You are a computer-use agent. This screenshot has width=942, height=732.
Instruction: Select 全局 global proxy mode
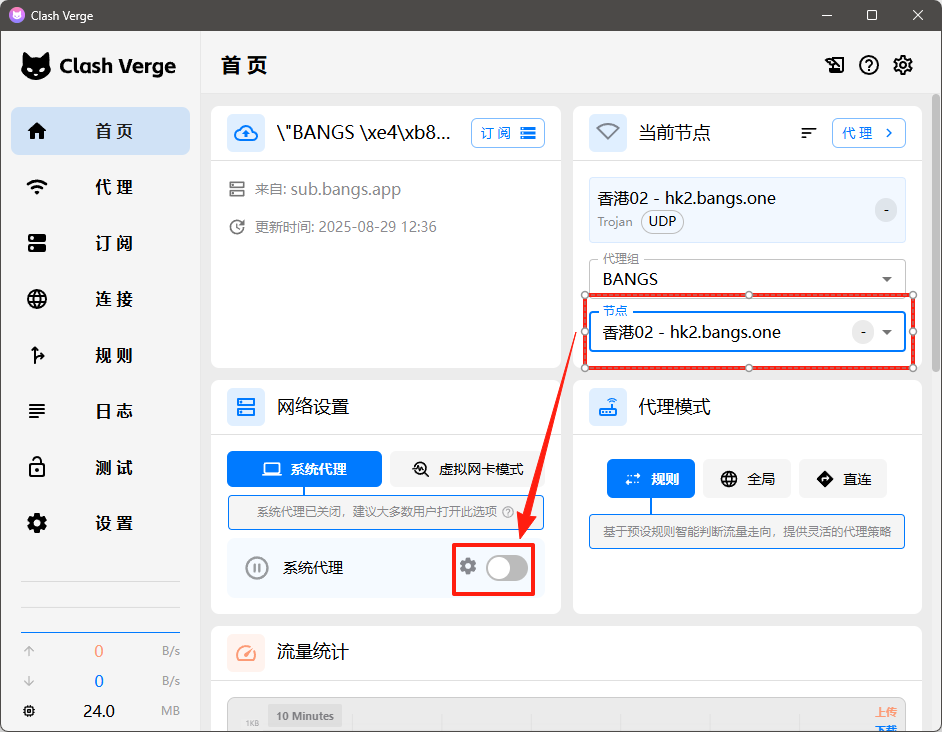[x=747, y=479]
